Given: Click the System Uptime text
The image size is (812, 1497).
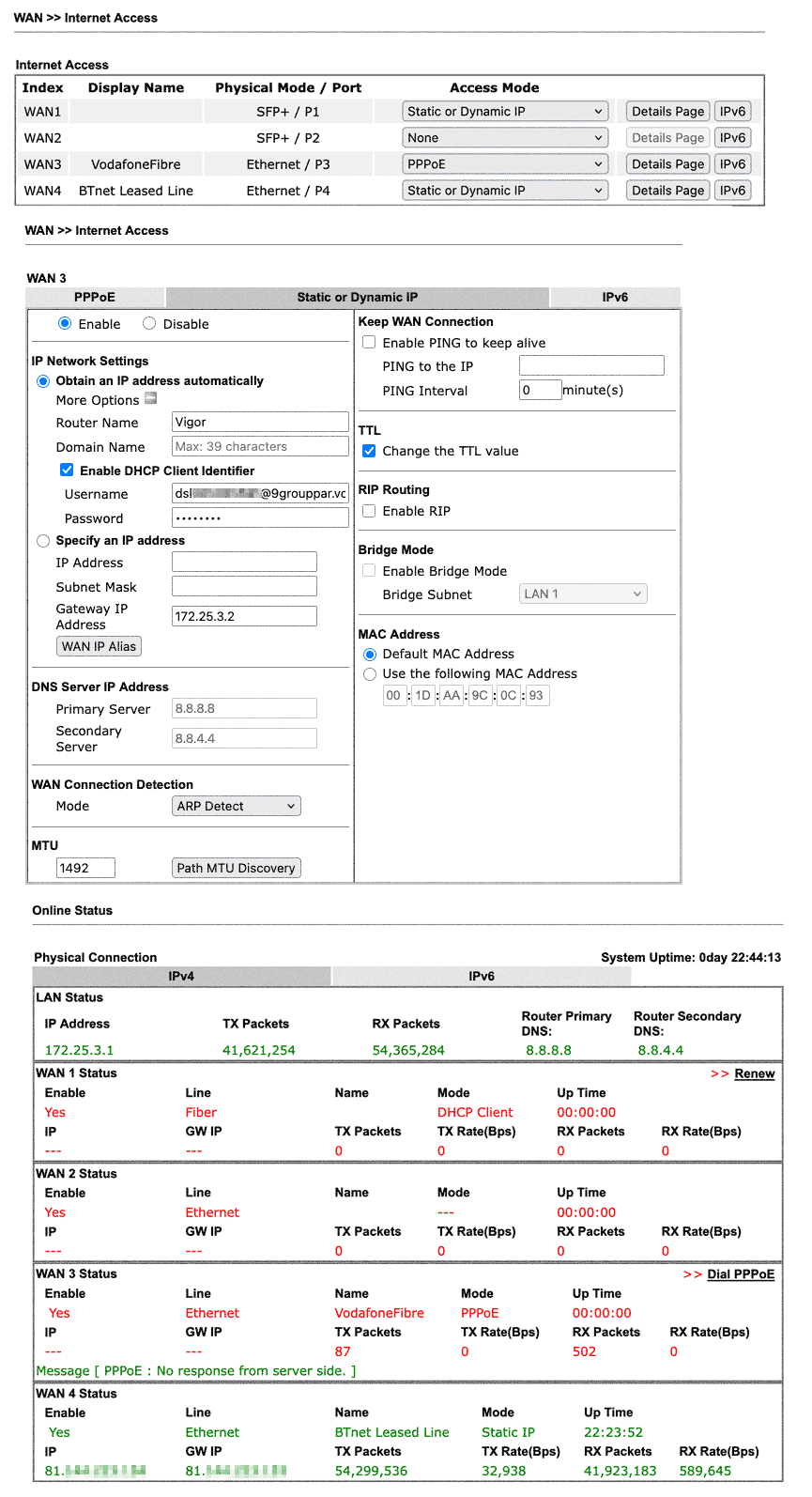Looking at the screenshot, I should (x=691, y=957).
